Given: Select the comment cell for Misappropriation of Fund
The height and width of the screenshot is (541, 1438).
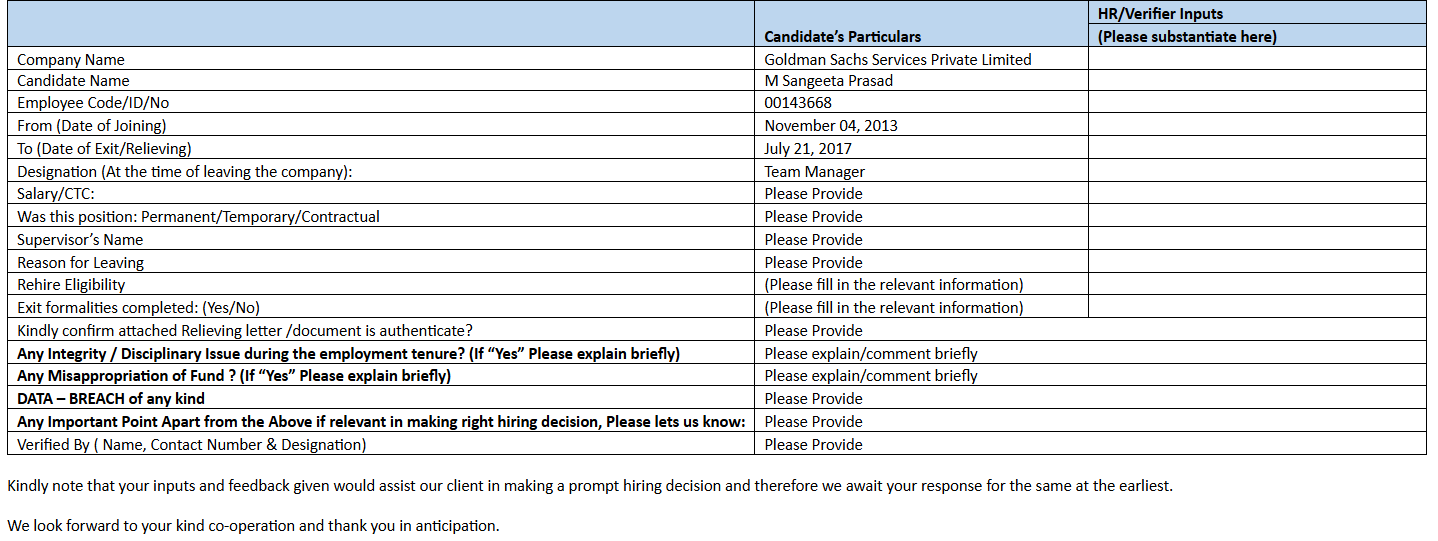Looking at the screenshot, I should click(870, 376).
